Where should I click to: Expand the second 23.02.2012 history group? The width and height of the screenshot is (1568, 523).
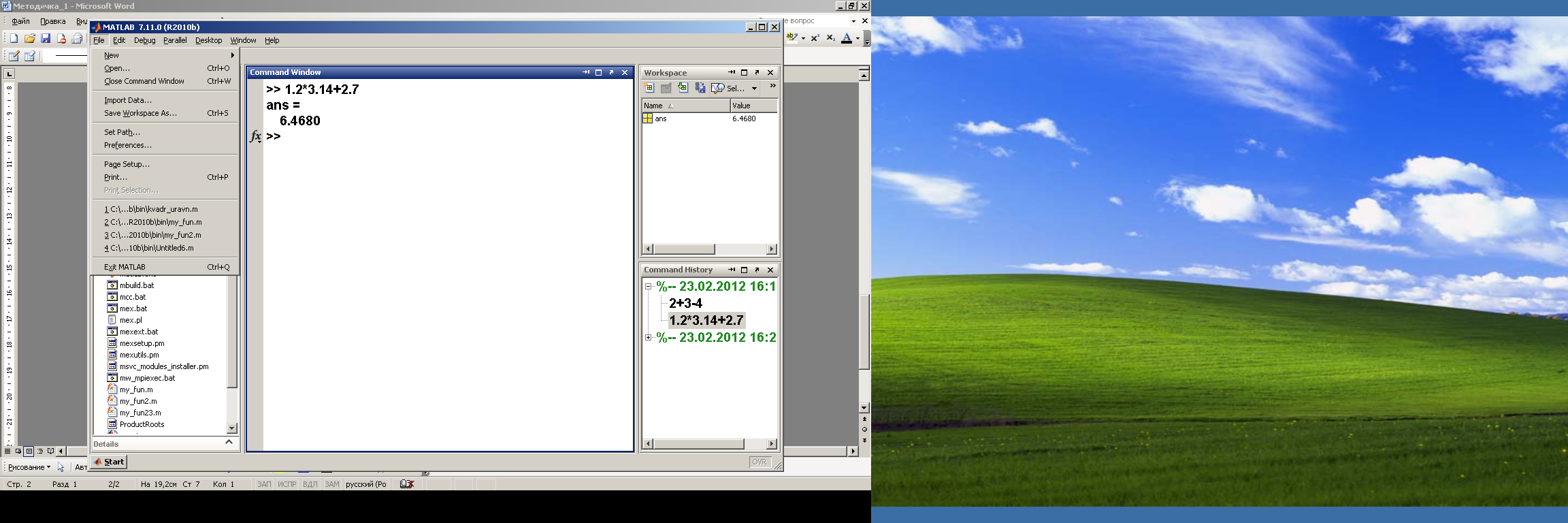coord(649,337)
